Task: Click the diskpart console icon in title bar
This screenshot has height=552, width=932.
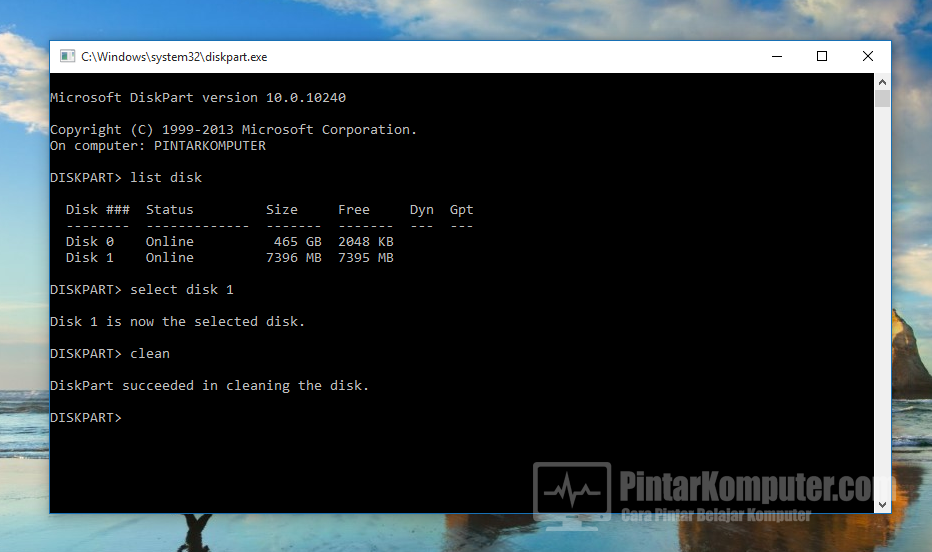Action: [x=67, y=56]
